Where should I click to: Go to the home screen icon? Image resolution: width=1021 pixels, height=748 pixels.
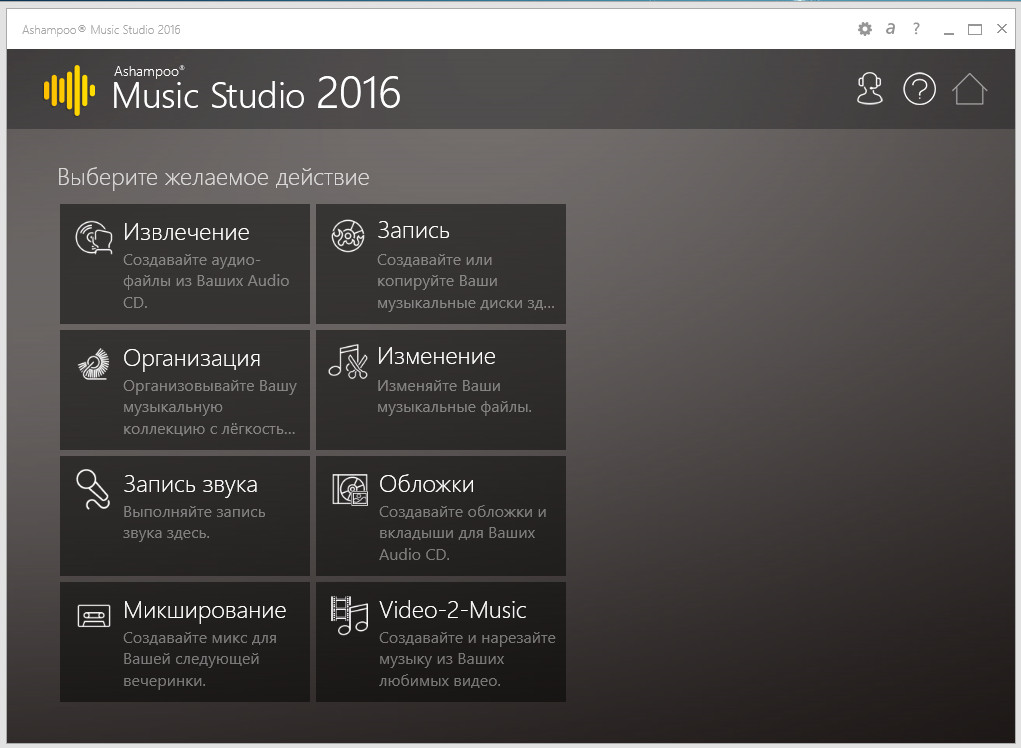click(x=969, y=89)
